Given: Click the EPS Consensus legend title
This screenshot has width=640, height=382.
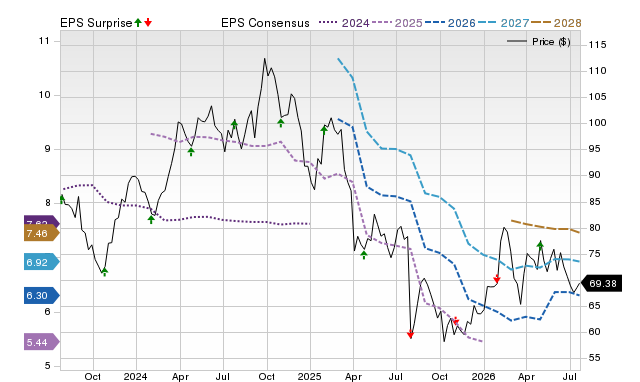Looking at the screenshot, I should click(x=265, y=23).
